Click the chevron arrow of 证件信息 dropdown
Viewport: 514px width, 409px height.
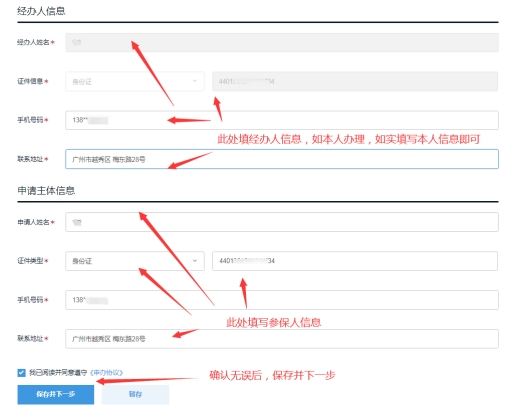tap(195, 81)
